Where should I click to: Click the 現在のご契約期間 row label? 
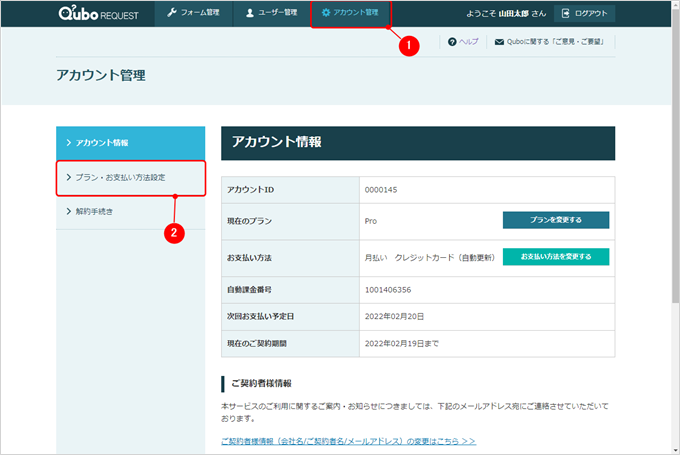[257, 344]
